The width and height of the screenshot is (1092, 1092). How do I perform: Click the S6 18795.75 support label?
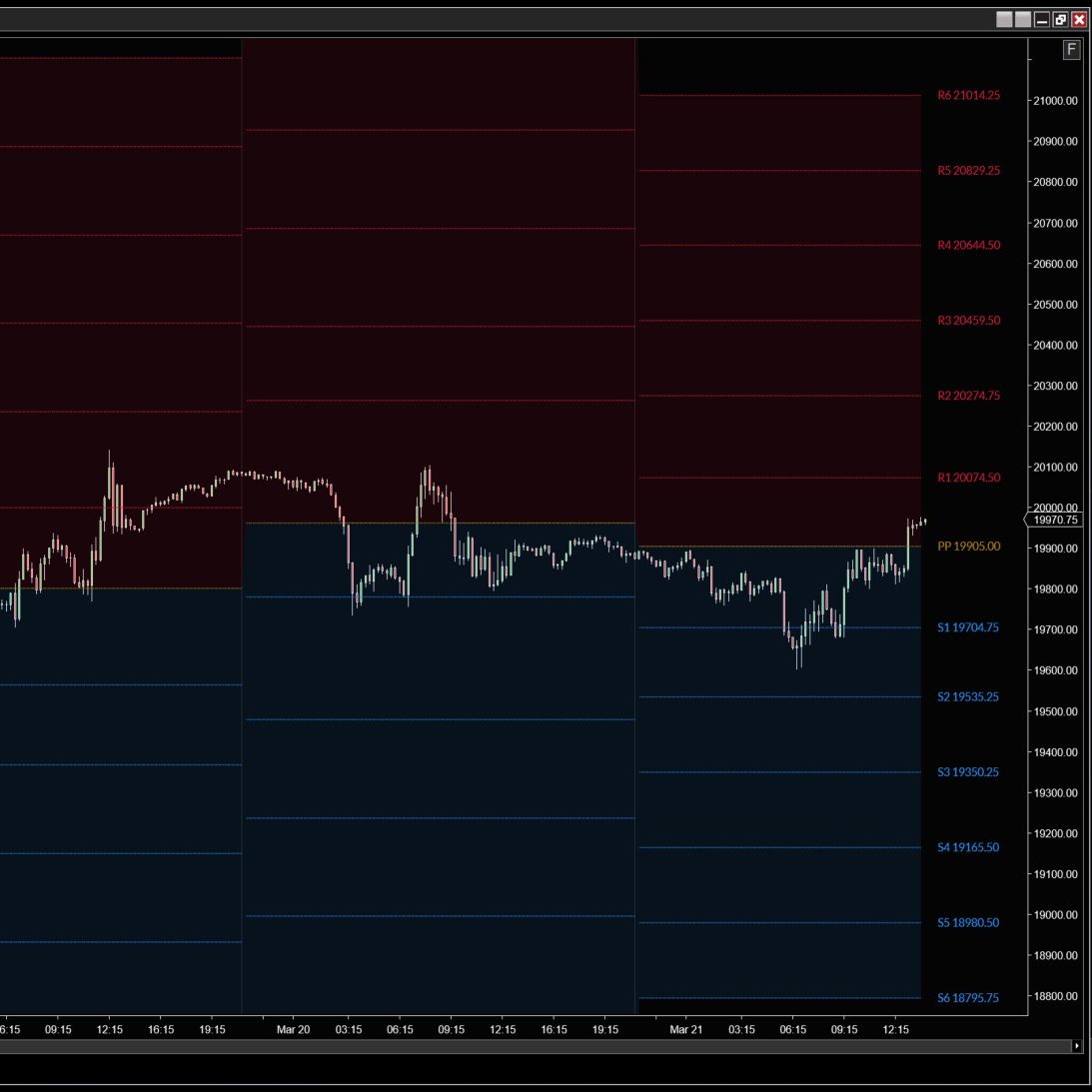(x=967, y=998)
